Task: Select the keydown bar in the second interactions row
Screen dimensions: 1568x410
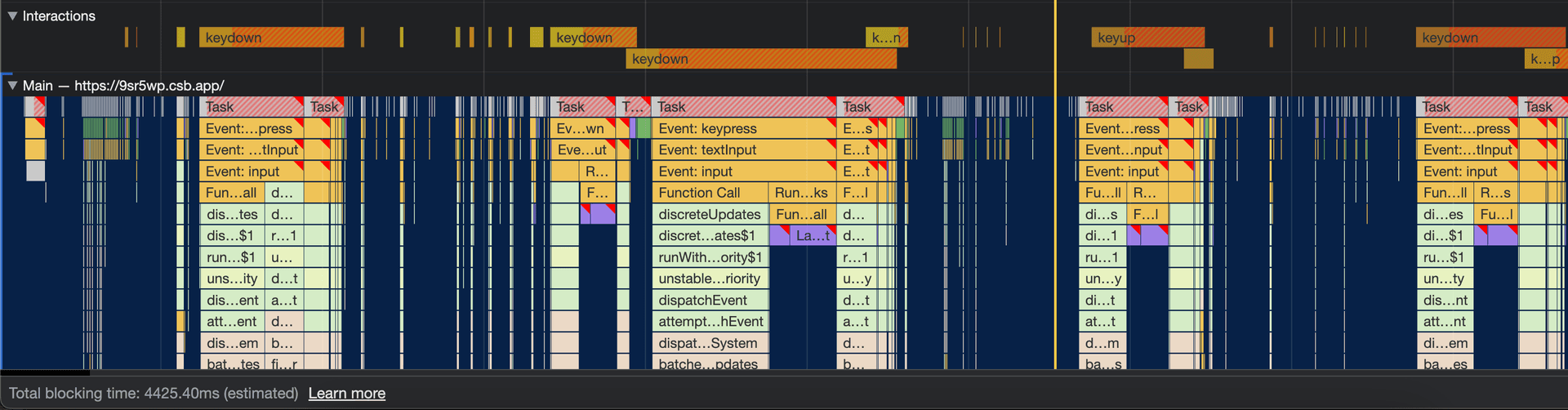Action: point(759,59)
